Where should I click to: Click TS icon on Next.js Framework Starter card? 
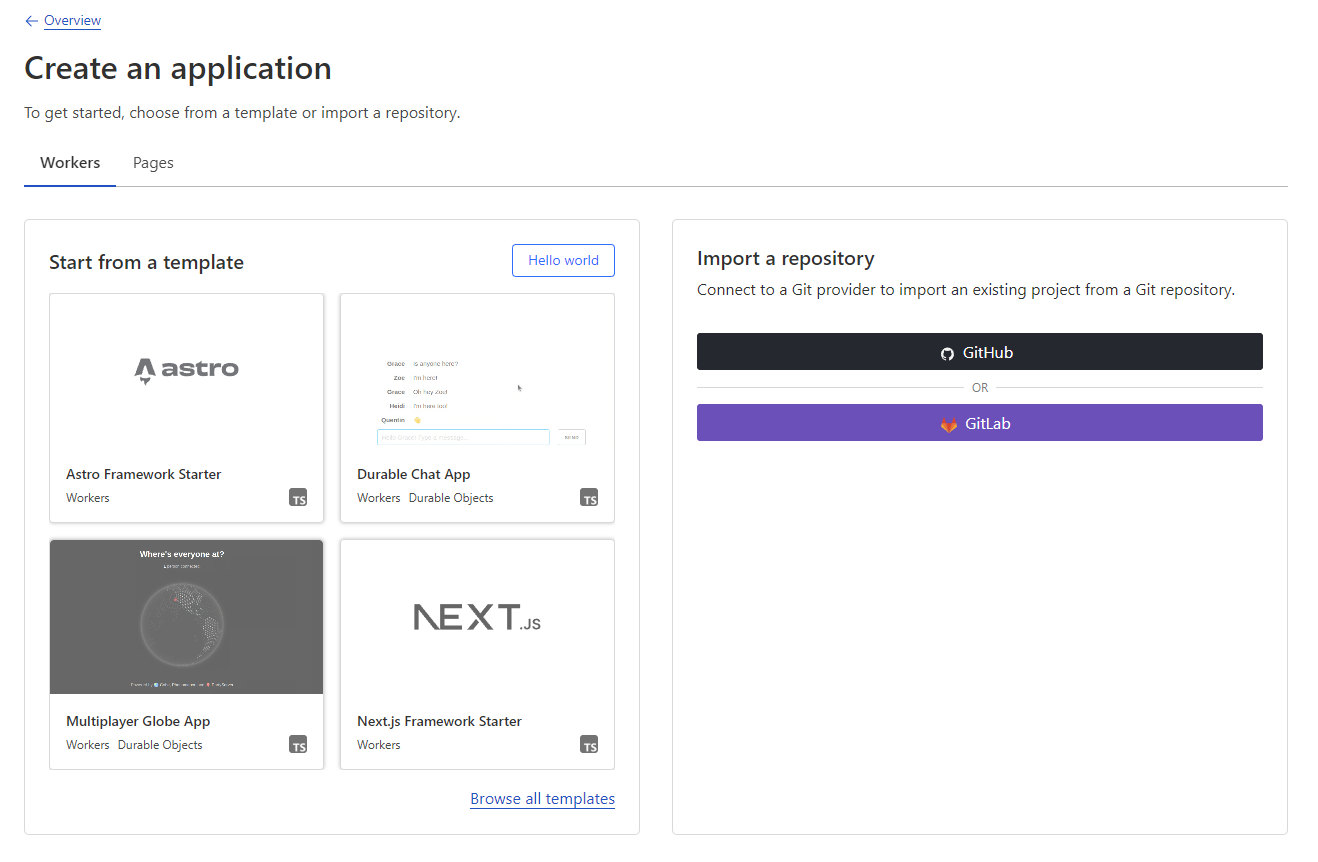point(589,744)
